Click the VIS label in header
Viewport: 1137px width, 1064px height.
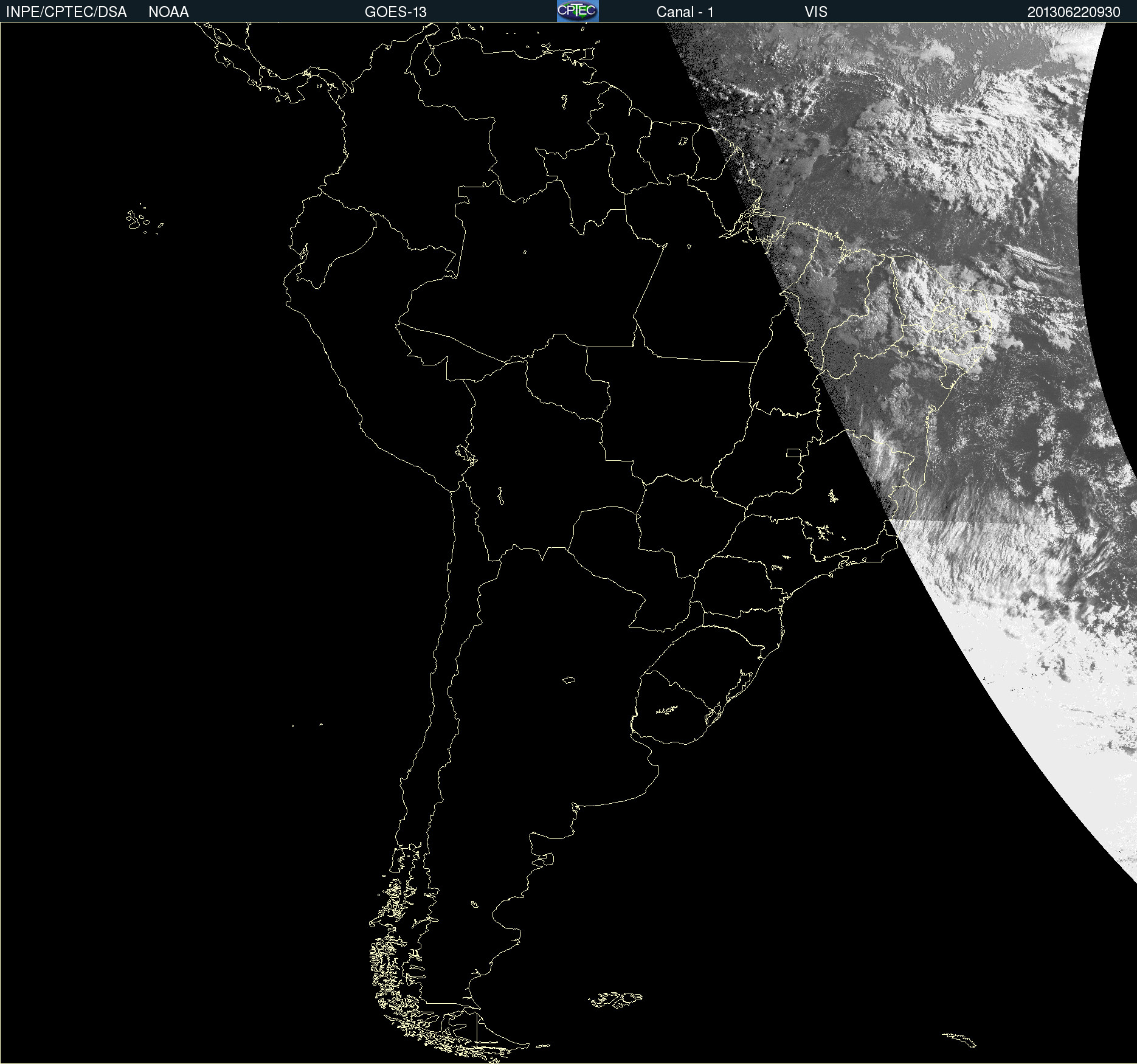(x=815, y=12)
